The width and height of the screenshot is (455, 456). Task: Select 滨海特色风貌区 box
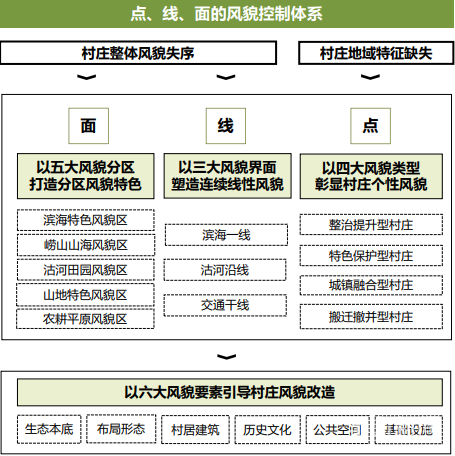(x=86, y=220)
